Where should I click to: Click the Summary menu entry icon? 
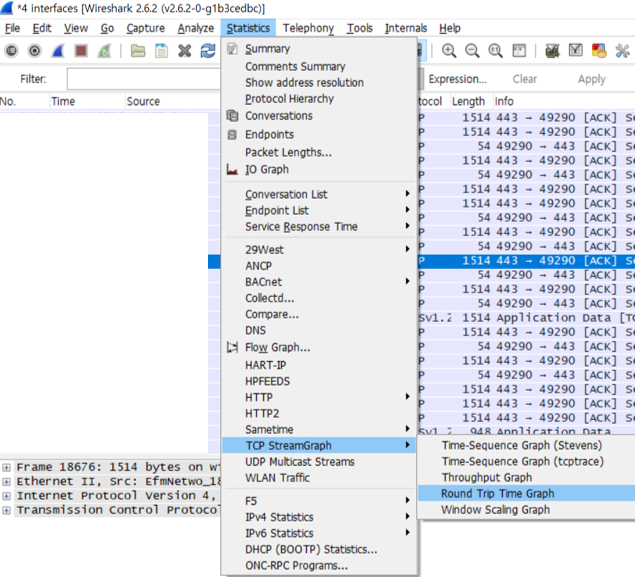[232, 49]
